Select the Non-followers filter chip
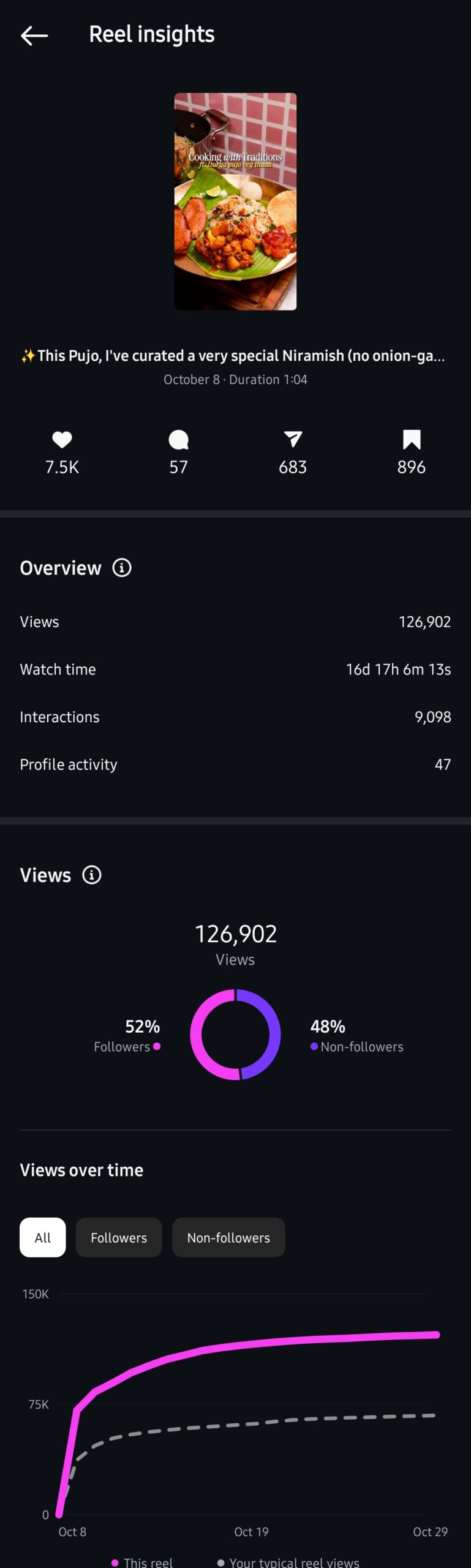The height and width of the screenshot is (1568, 471). (228, 1237)
